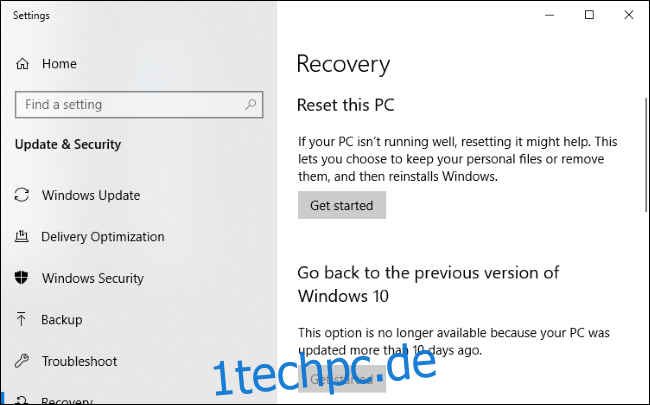Click the search magnifier icon
Image resolution: width=650 pixels, height=405 pixels.
point(250,104)
